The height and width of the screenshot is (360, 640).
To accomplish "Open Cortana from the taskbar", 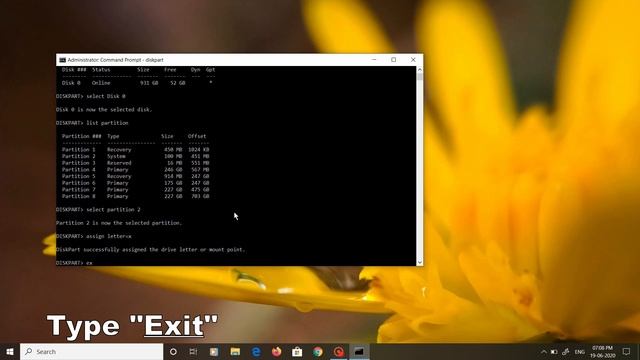I will [x=173, y=351].
